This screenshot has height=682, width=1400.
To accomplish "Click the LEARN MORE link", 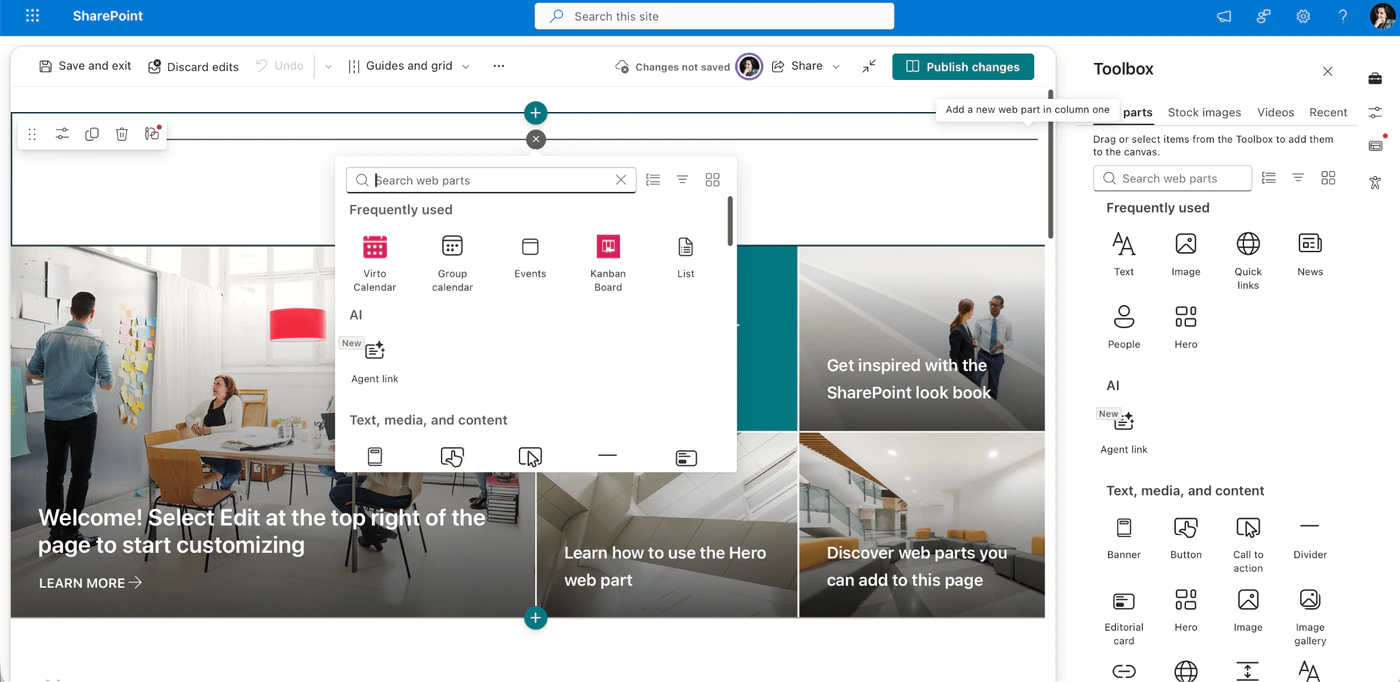I will (x=90, y=583).
